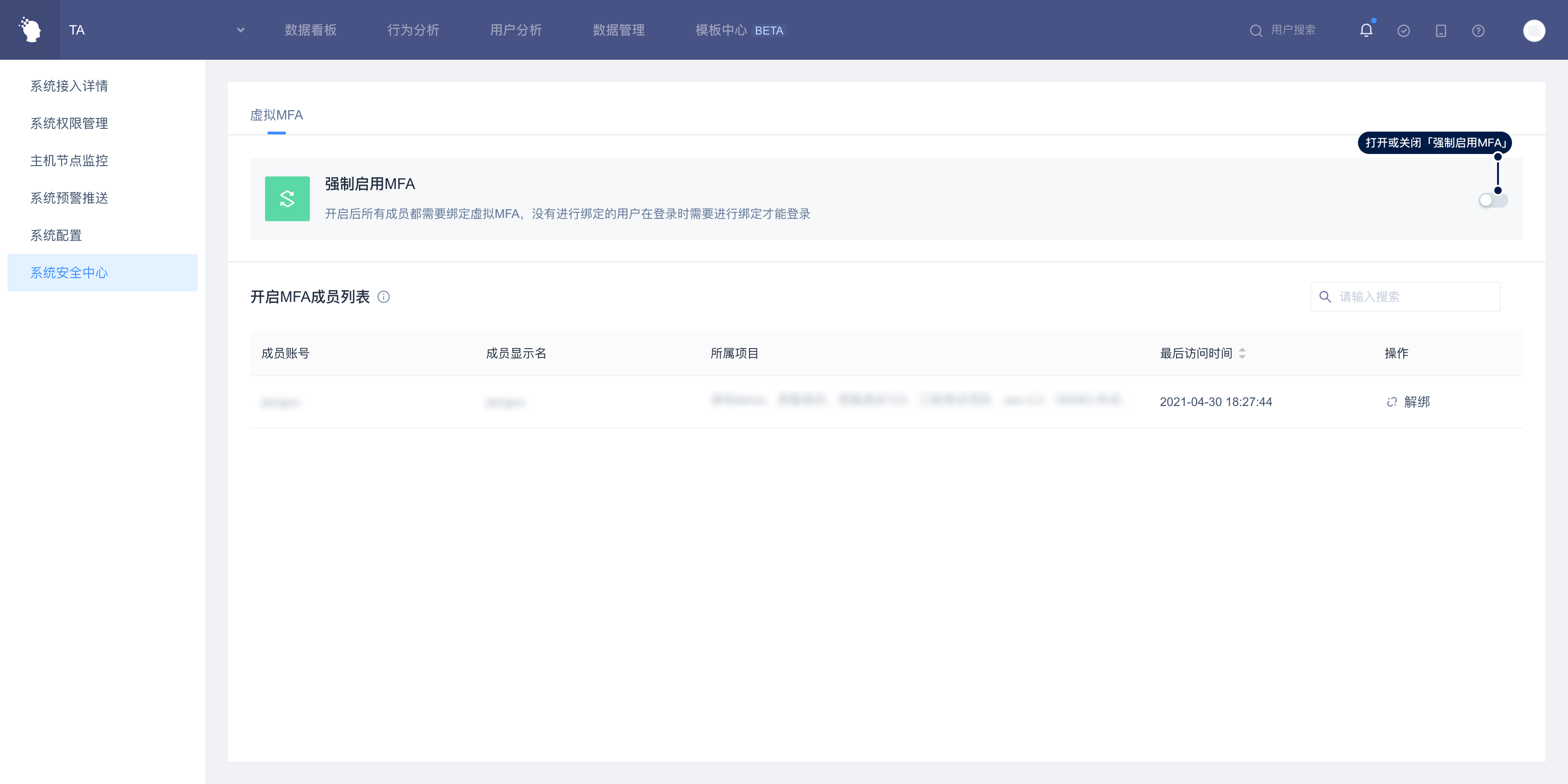Sort by 最后访问时间 column arrows

click(x=1242, y=353)
